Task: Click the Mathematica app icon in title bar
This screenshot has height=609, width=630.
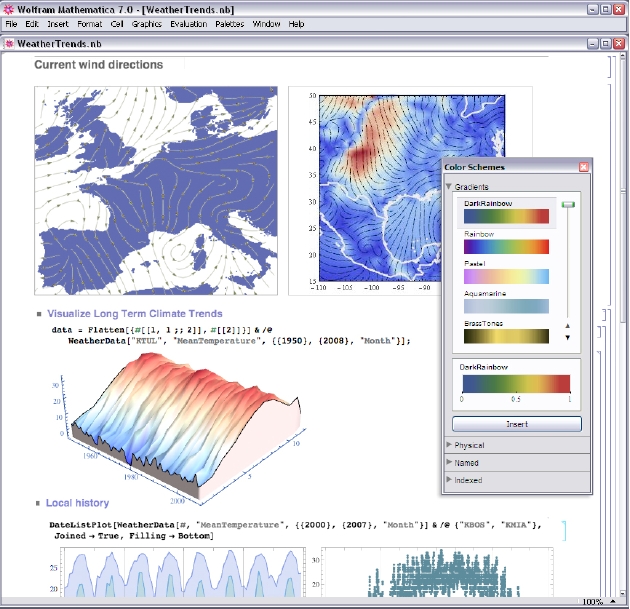Action: [x=8, y=9]
